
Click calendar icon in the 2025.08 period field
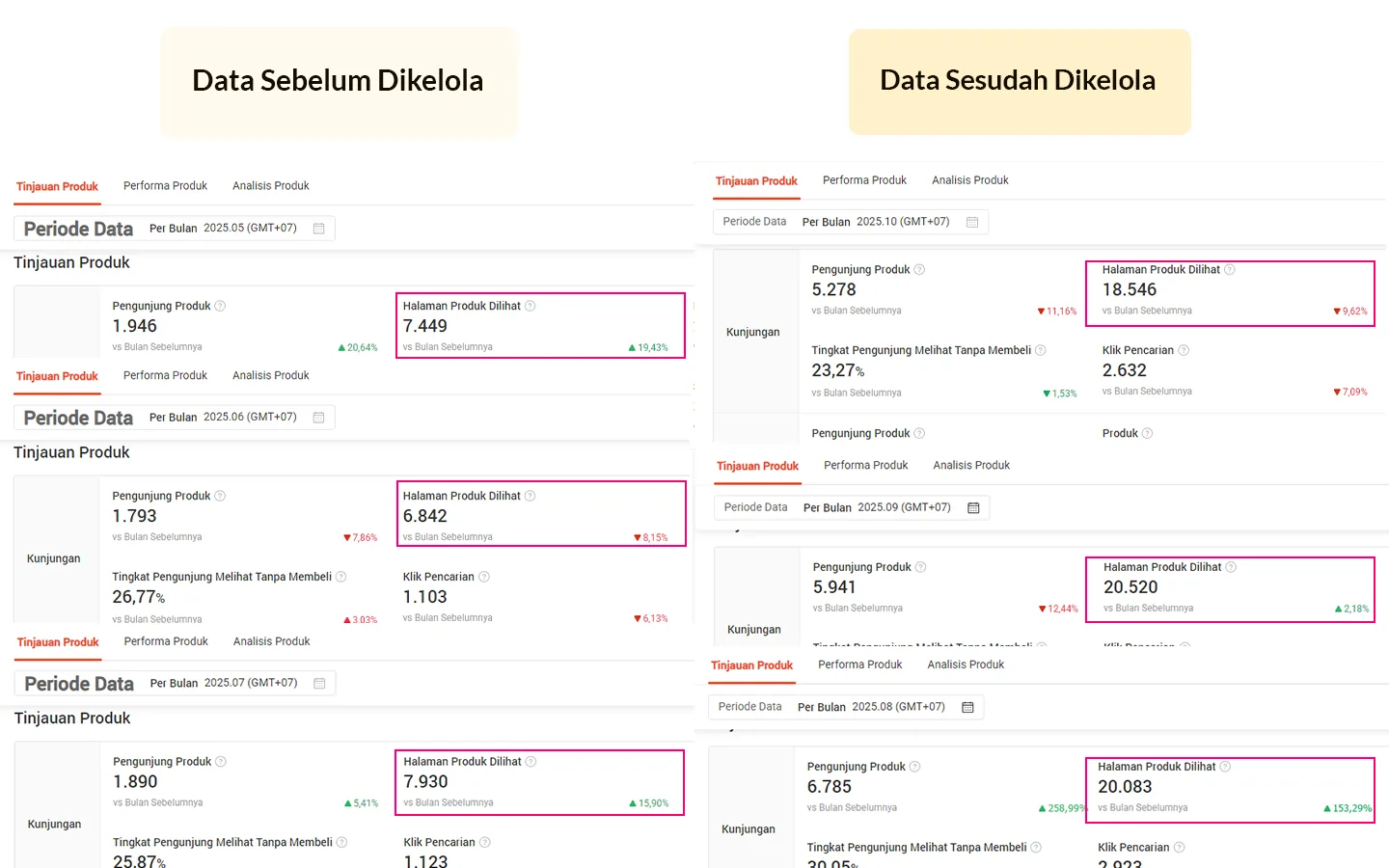pyautogui.click(x=967, y=707)
